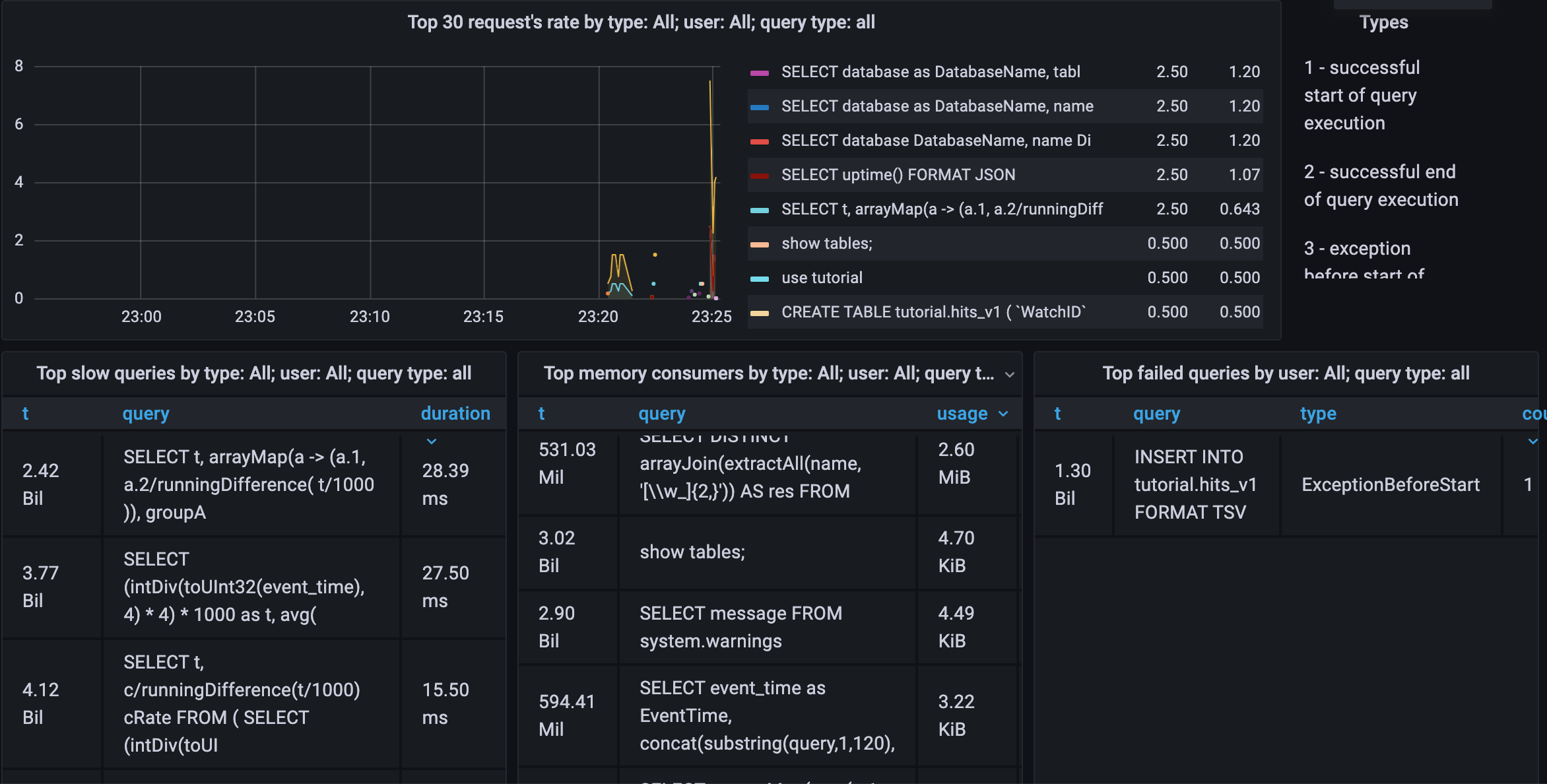Click the orange swatch for the 'show tables;' series
The height and width of the screenshot is (784, 1547).
(x=760, y=244)
